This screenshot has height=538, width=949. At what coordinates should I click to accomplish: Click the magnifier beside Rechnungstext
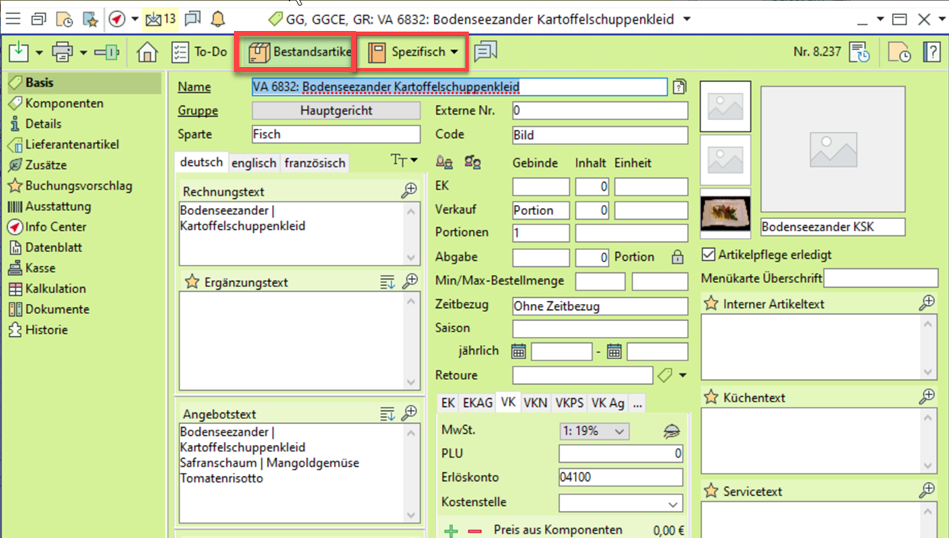pos(409,191)
